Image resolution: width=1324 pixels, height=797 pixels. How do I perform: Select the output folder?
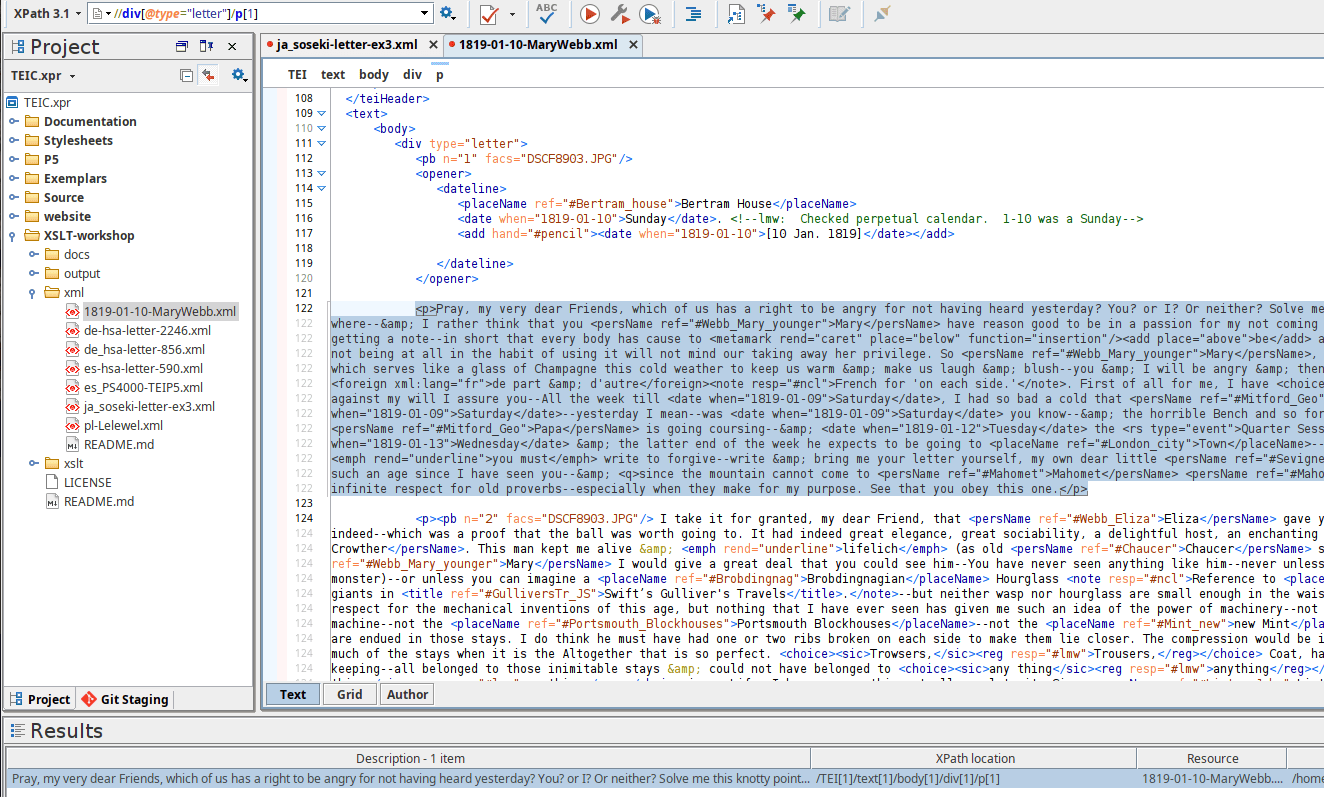82,274
